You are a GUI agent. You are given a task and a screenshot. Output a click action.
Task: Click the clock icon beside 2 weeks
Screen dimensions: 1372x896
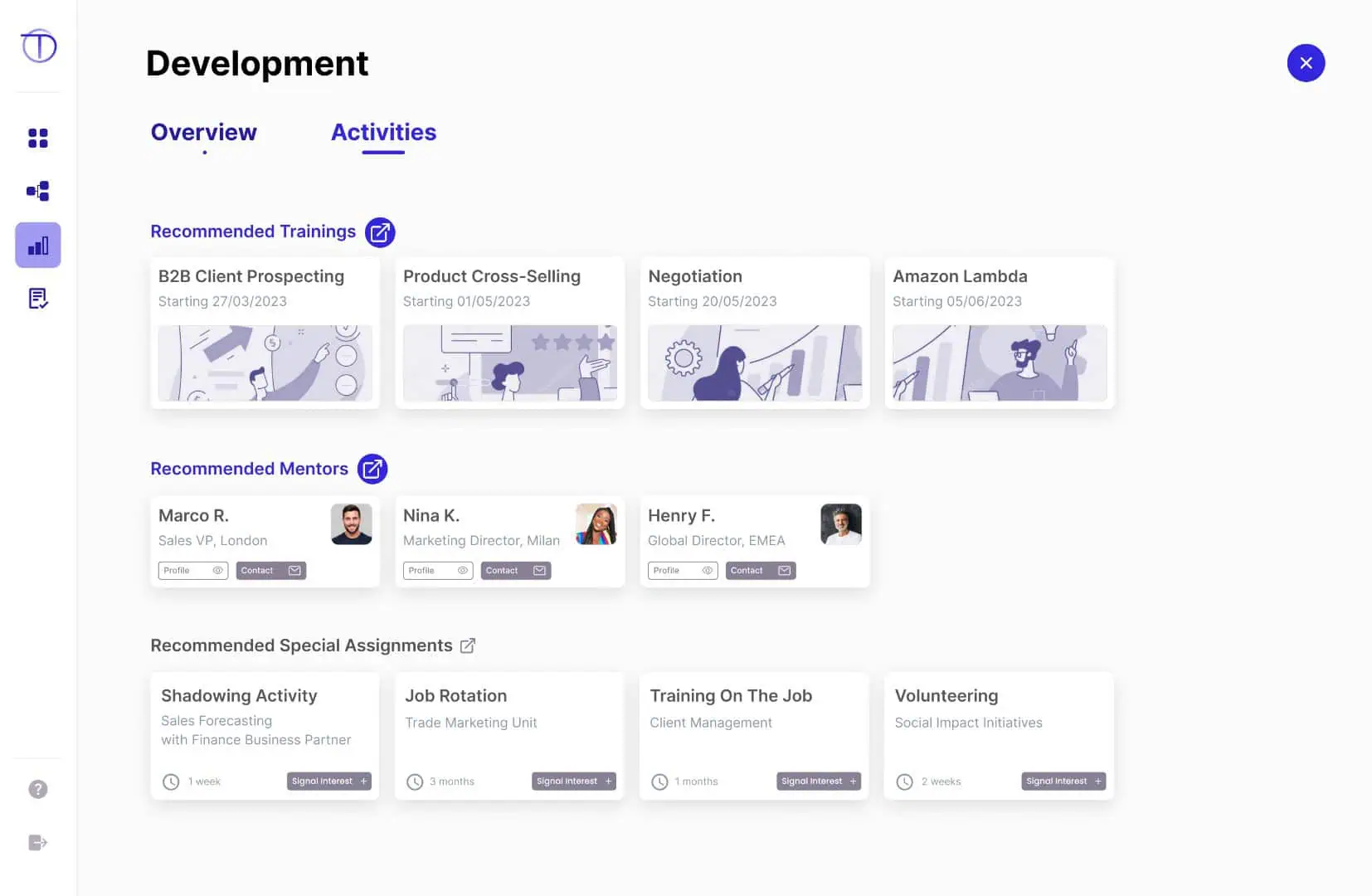[x=905, y=782]
